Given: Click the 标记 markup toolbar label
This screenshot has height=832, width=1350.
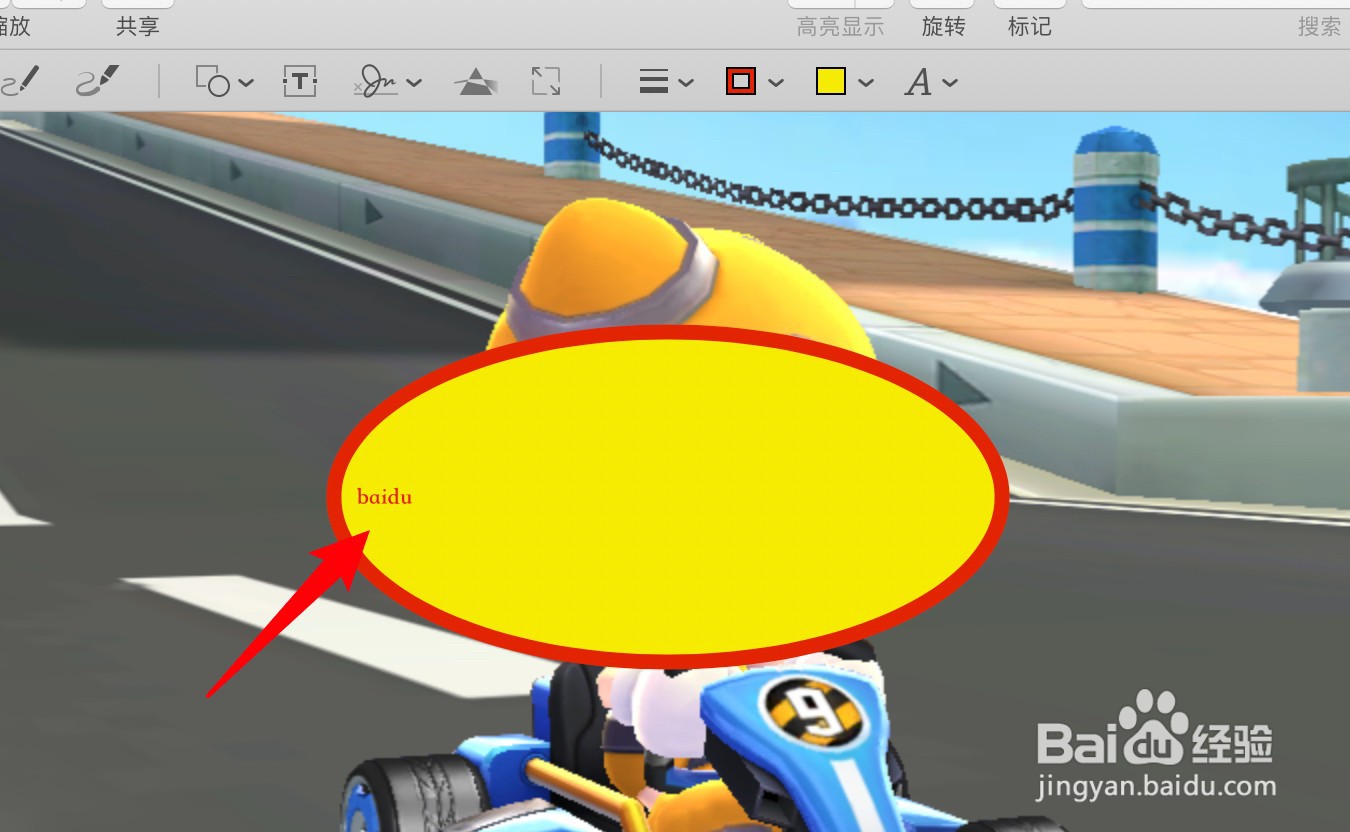Looking at the screenshot, I should [x=1029, y=27].
